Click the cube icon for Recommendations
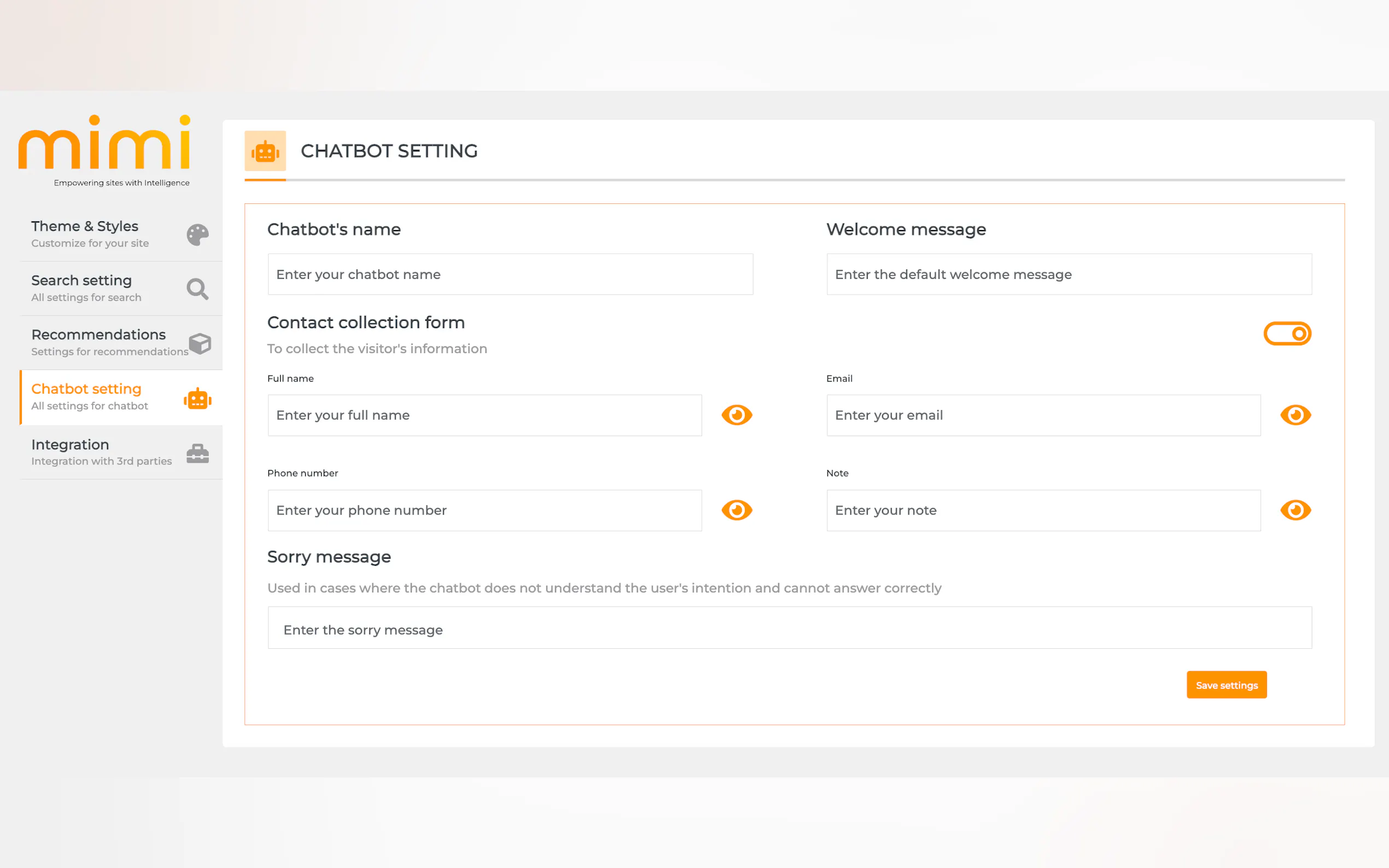This screenshot has height=868, width=1389. pyautogui.click(x=200, y=343)
